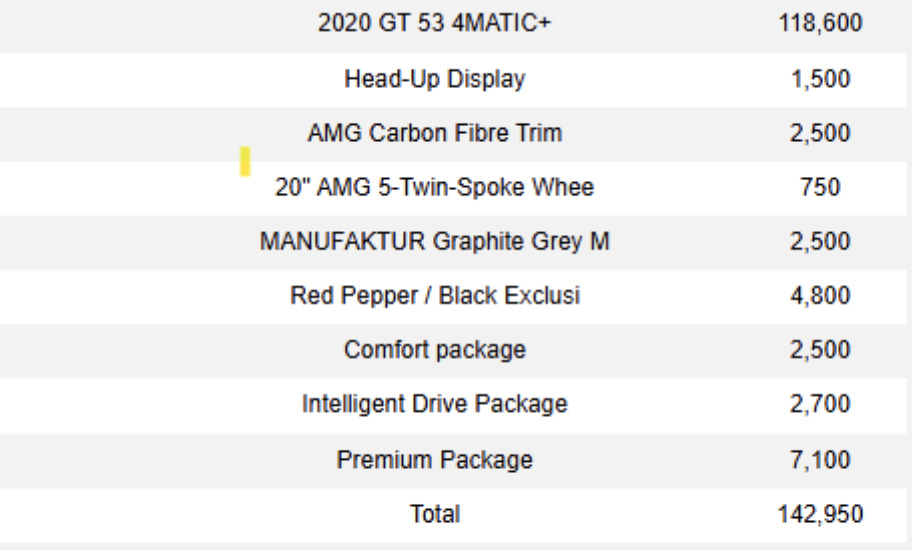Click the AMG Carbon Fibre Trim label

434,133
